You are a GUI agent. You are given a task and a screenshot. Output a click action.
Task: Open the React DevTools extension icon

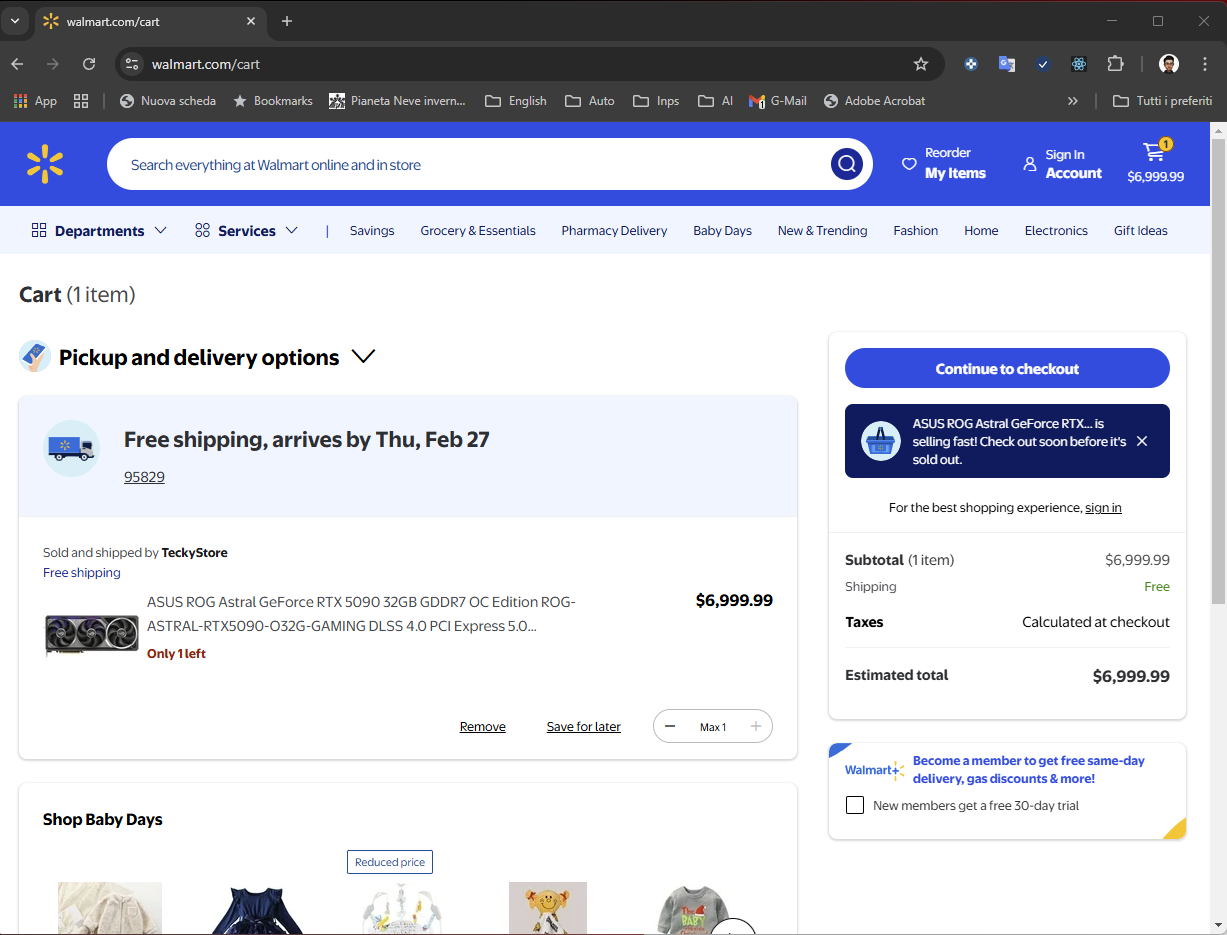click(x=1079, y=64)
